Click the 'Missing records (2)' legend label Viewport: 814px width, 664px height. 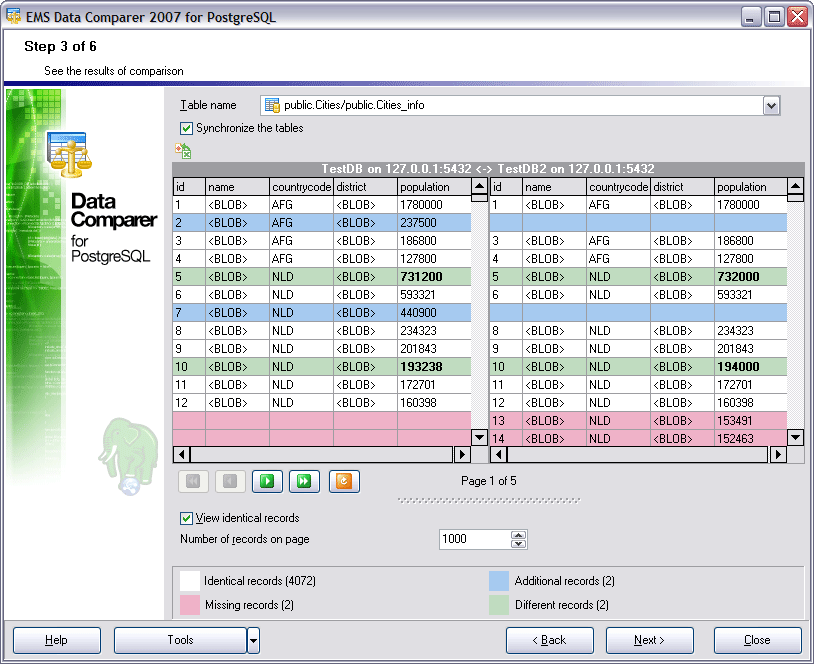249,605
